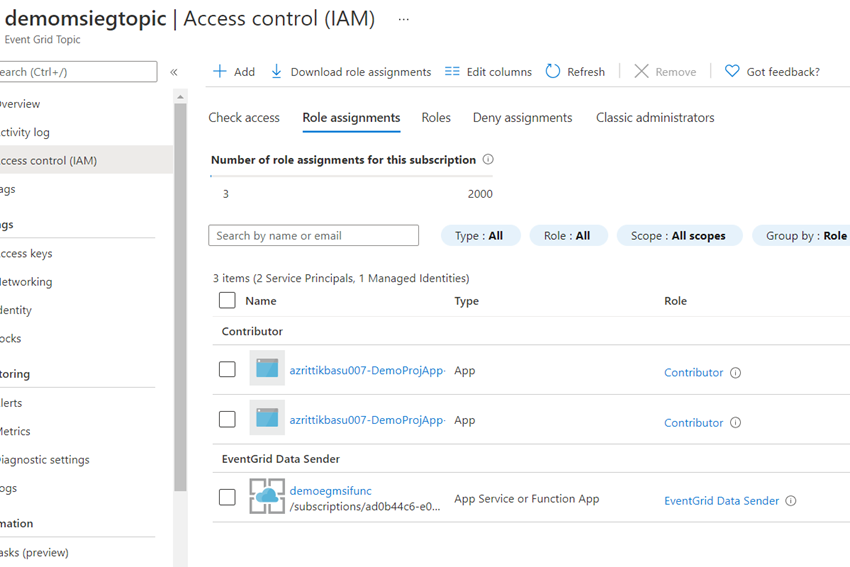850x567 pixels.
Task: Open the EventGrid Data Sender role link
Action: 721,501
